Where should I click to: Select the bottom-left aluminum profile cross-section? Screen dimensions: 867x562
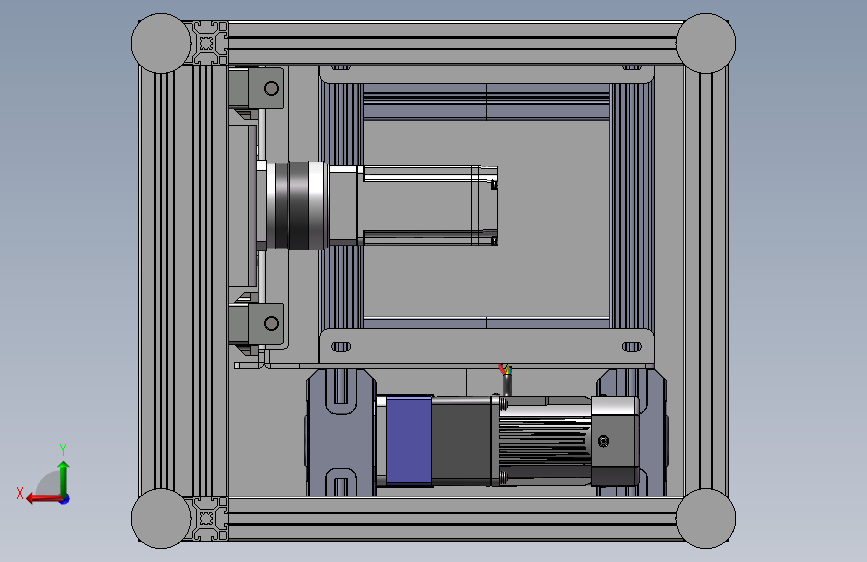tap(209, 518)
